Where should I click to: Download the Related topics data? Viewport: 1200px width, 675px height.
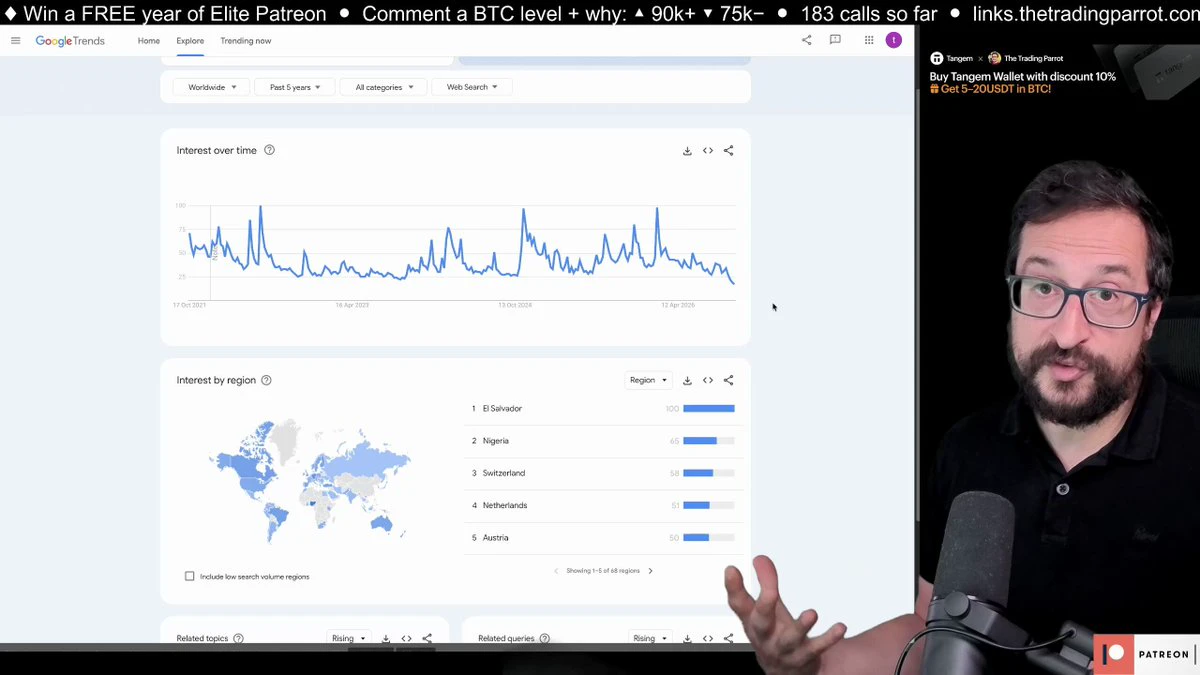[x=386, y=638]
